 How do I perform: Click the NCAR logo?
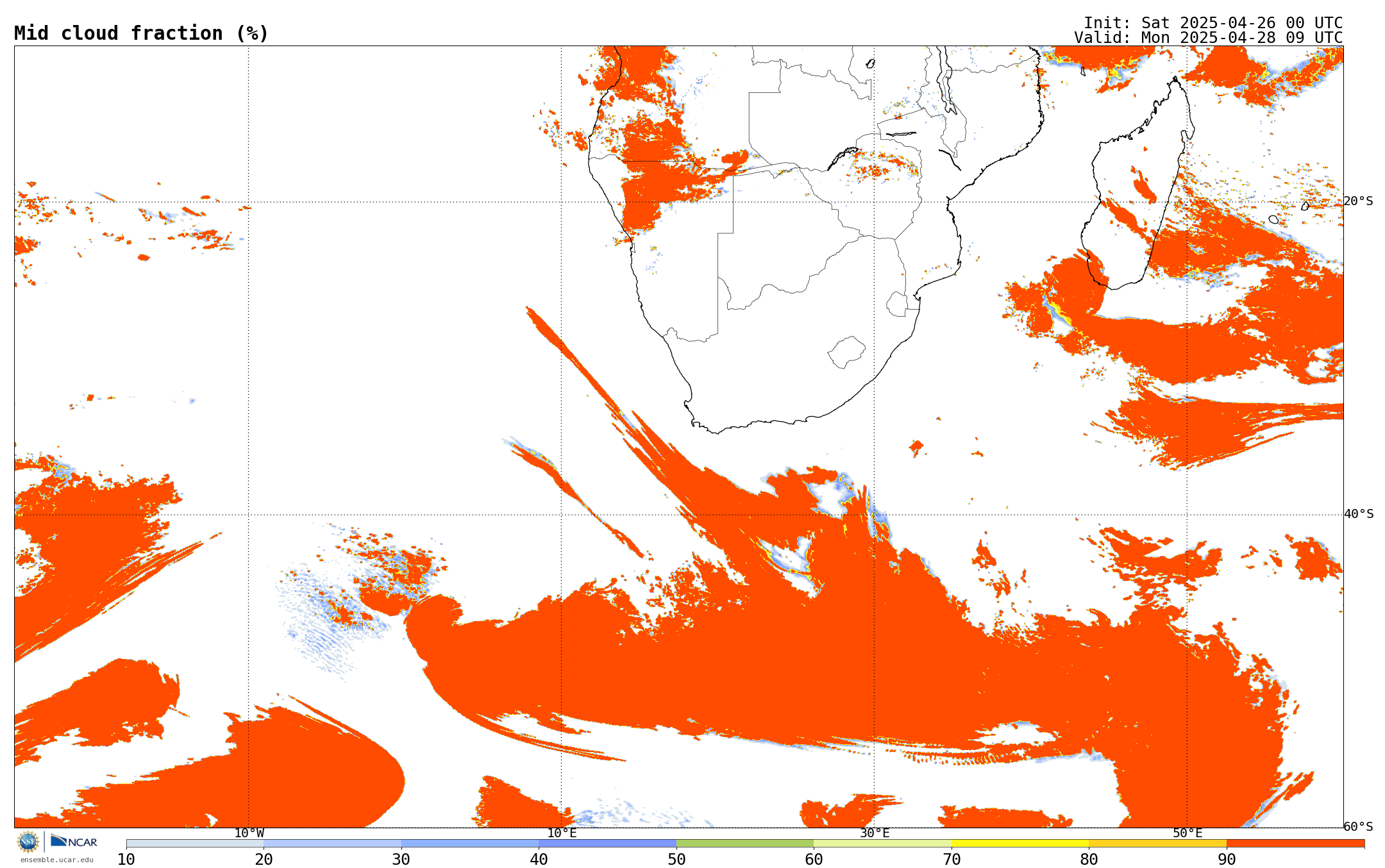pos(74,841)
